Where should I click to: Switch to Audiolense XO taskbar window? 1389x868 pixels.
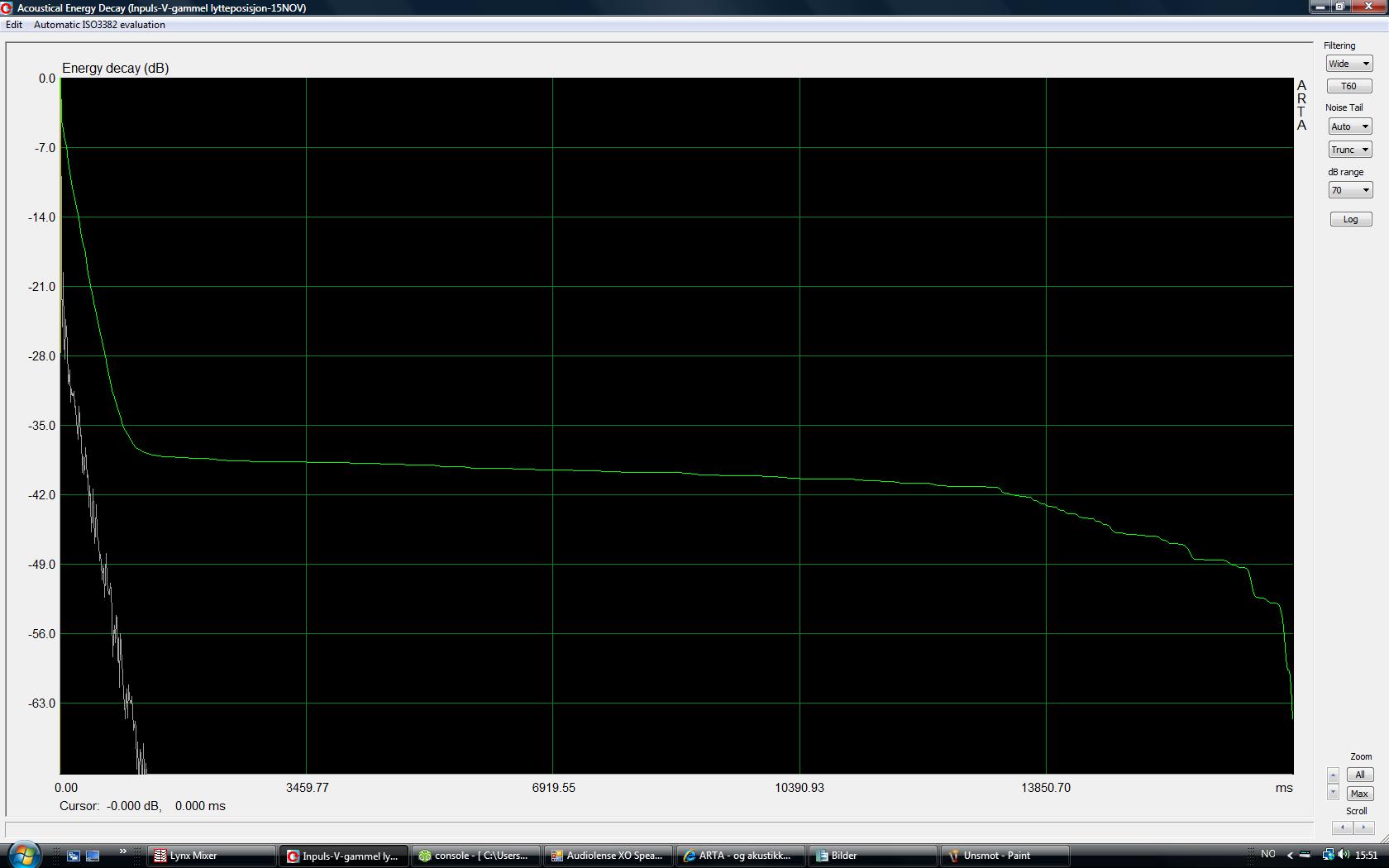pos(609,856)
